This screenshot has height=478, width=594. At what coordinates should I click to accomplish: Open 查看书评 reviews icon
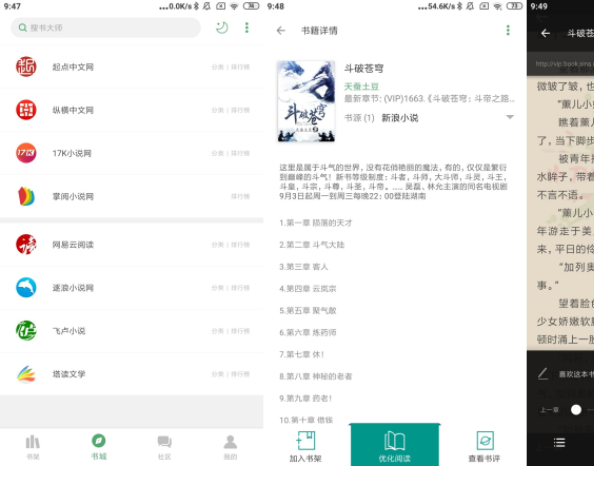(484, 447)
